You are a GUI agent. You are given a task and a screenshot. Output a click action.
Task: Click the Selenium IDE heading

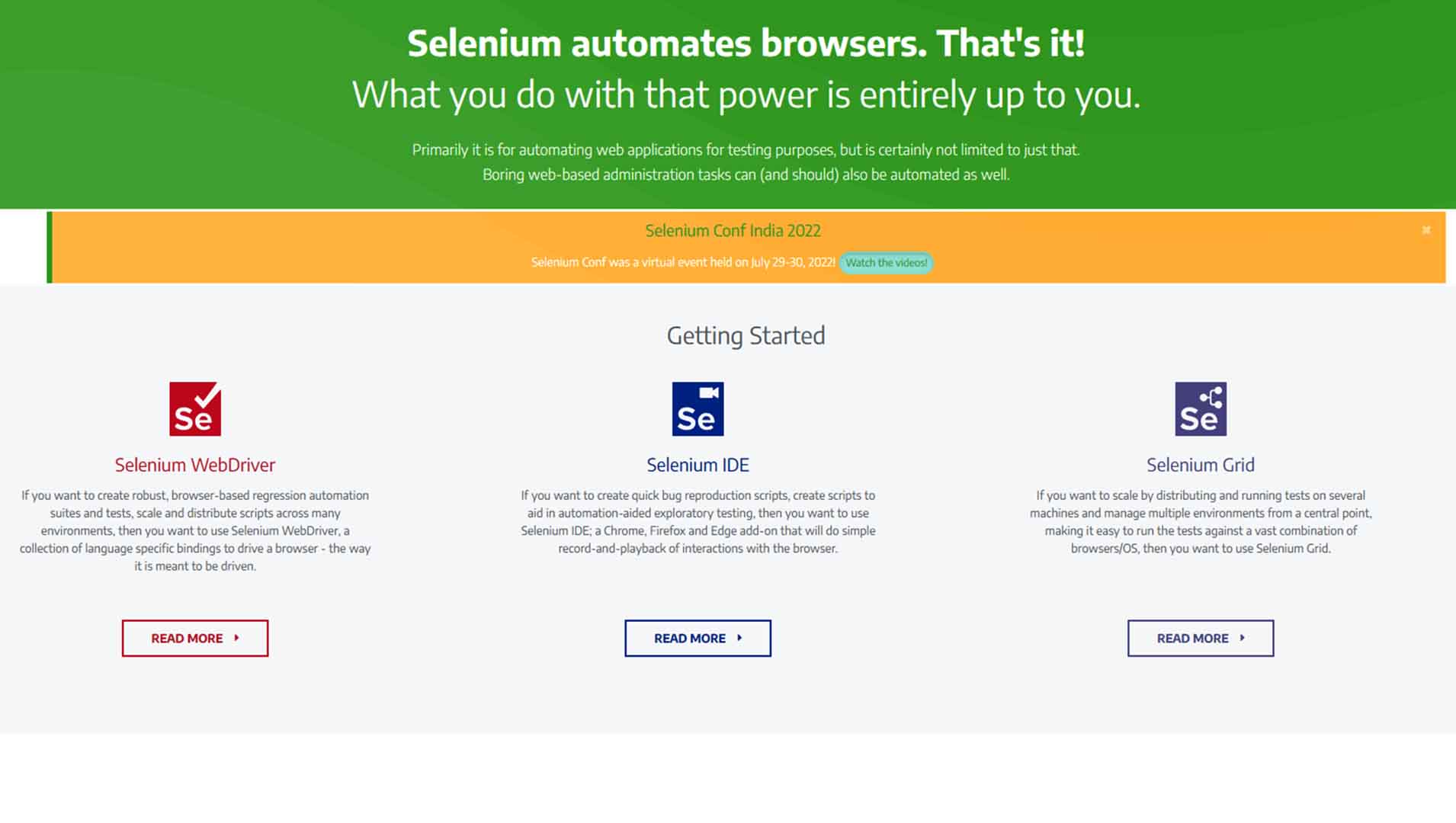point(698,464)
